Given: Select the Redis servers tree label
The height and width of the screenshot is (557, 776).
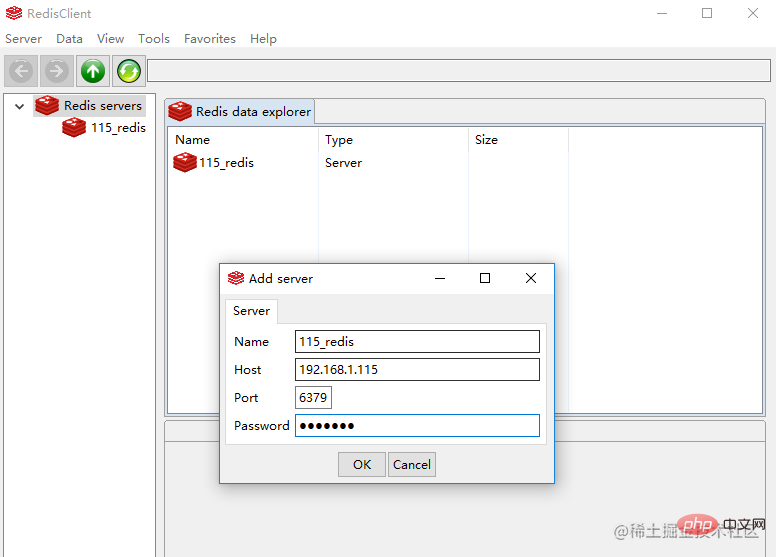Looking at the screenshot, I should tap(103, 106).
